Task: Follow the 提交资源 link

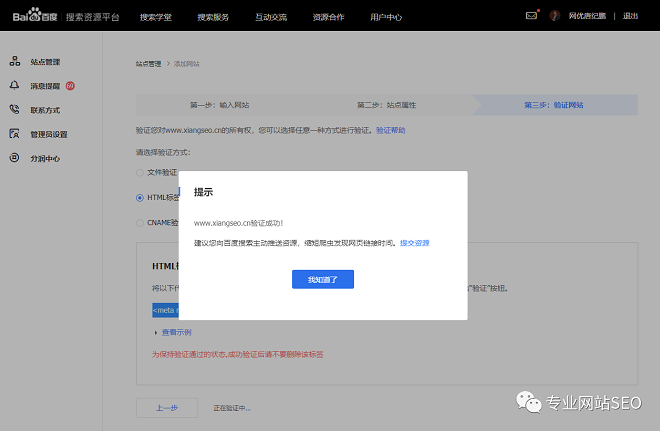Action: (415, 243)
